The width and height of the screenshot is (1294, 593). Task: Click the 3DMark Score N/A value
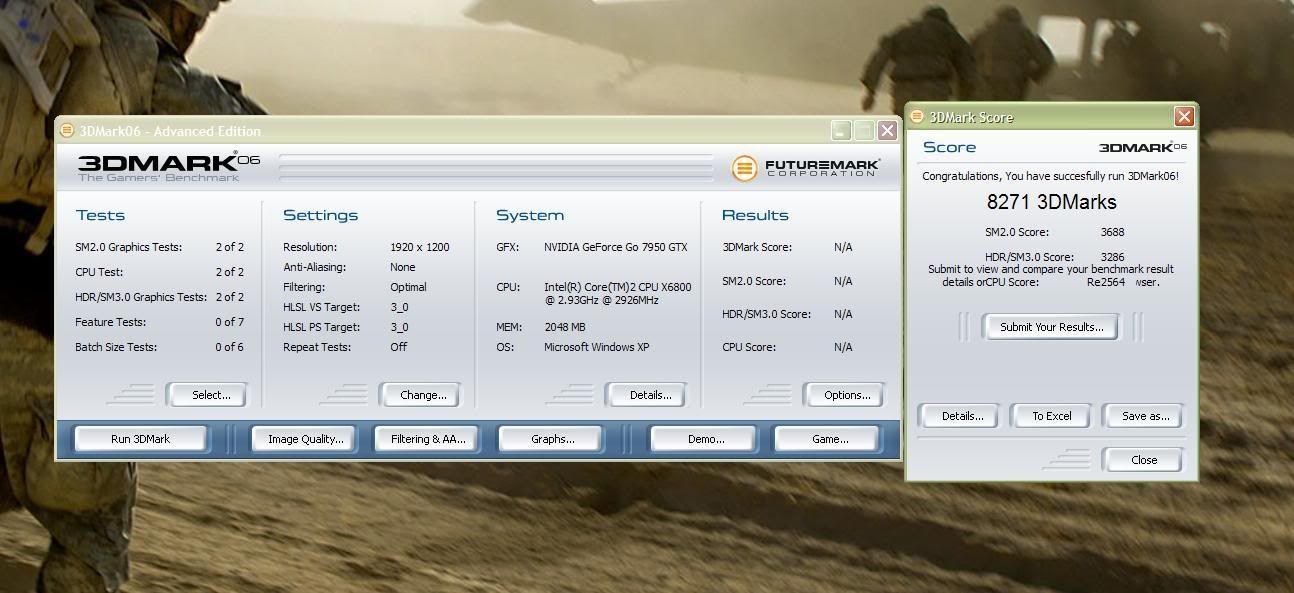(843, 247)
